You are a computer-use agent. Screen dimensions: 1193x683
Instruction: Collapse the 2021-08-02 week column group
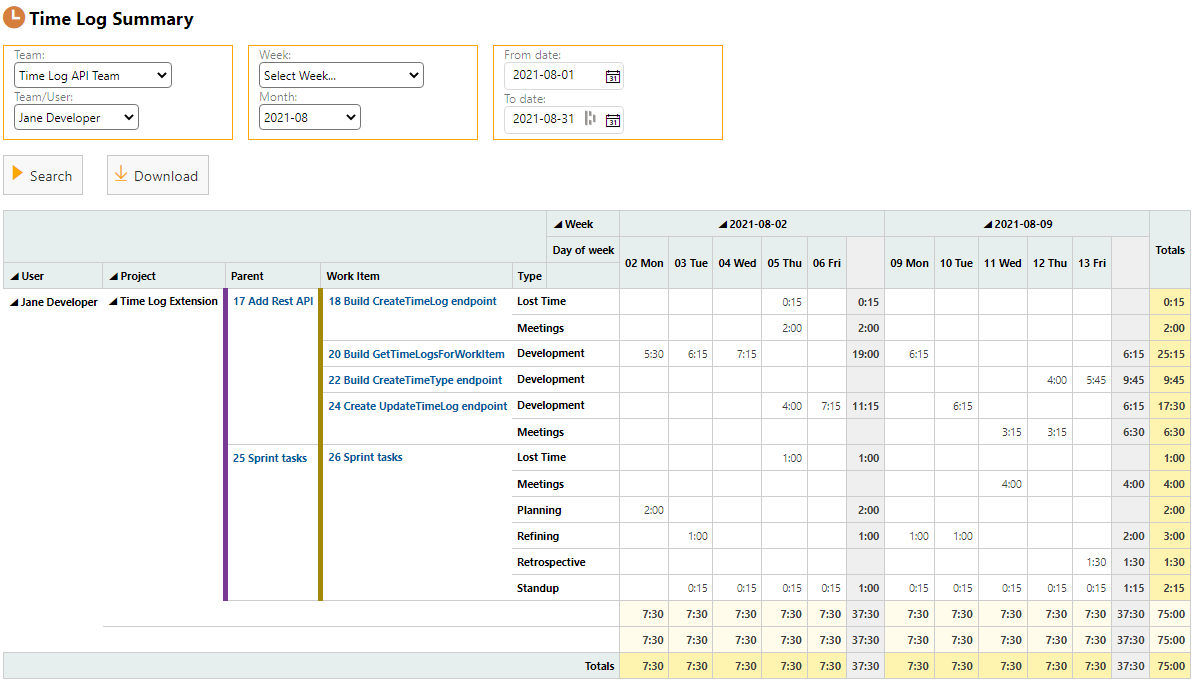pyautogui.click(x=724, y=224)
